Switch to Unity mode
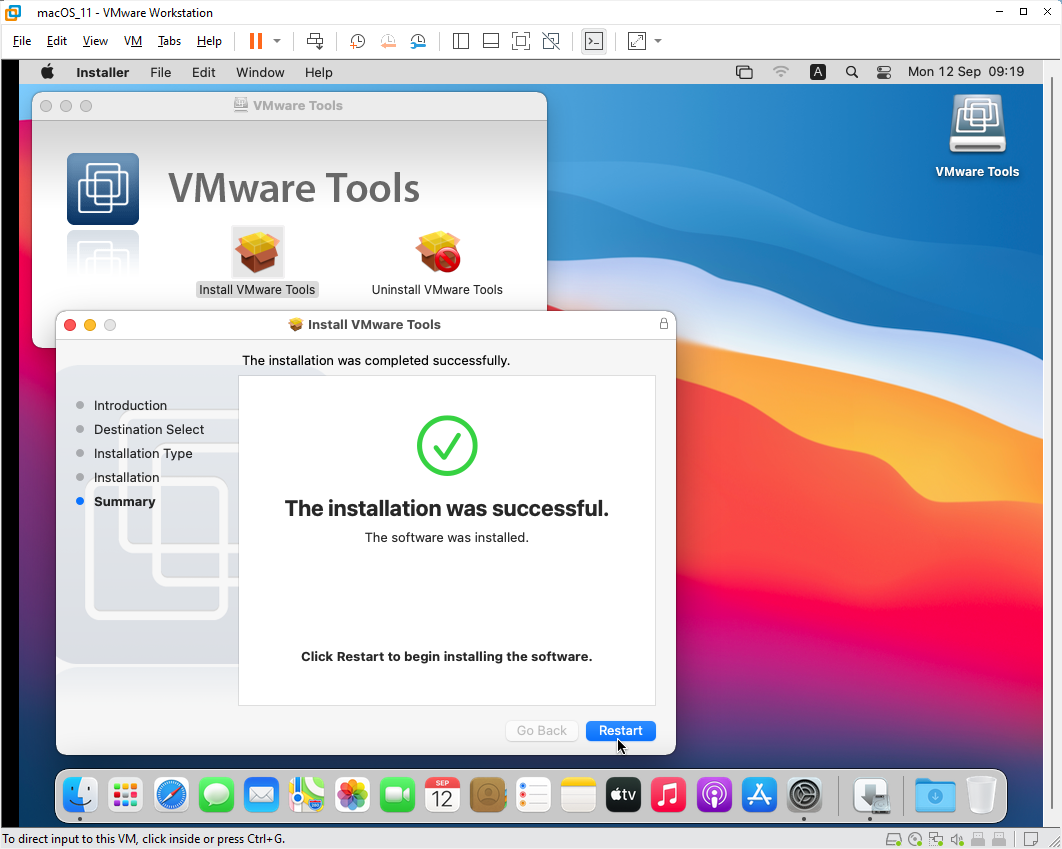This screenshot has height=849, width=1062. tap(551, 41)
